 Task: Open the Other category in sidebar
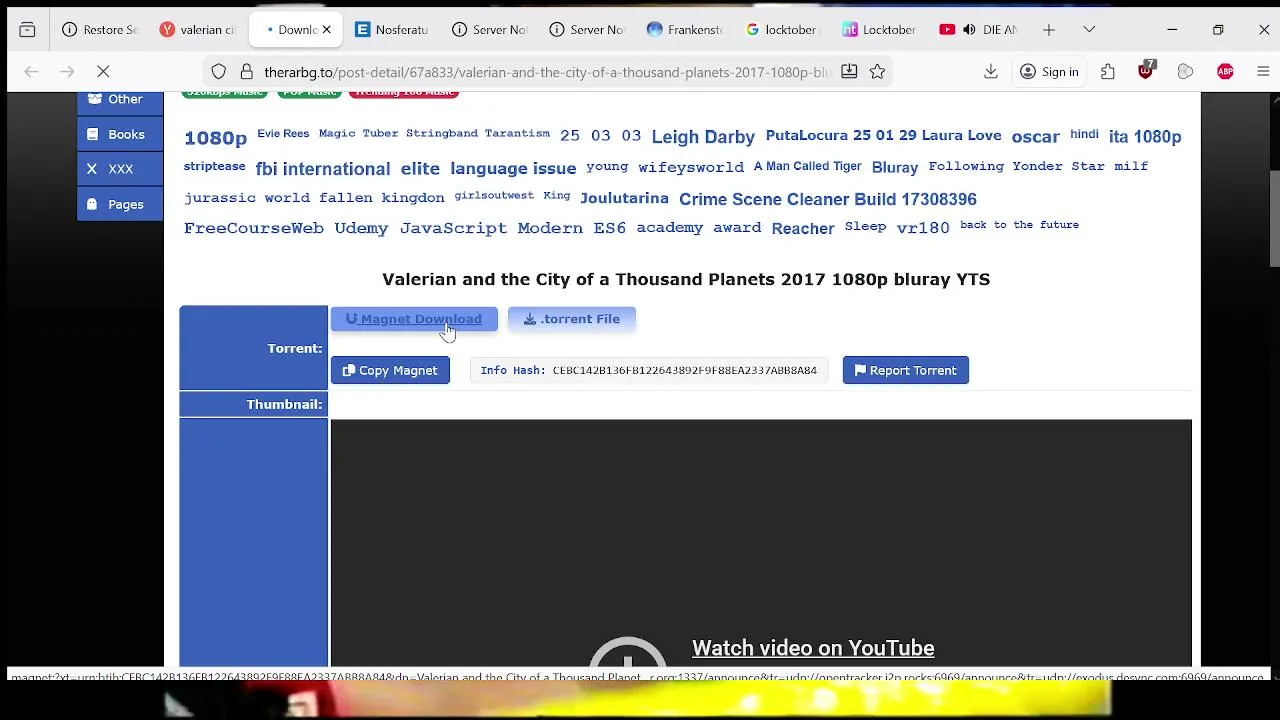pyautogui.click(x=120, y=99)
